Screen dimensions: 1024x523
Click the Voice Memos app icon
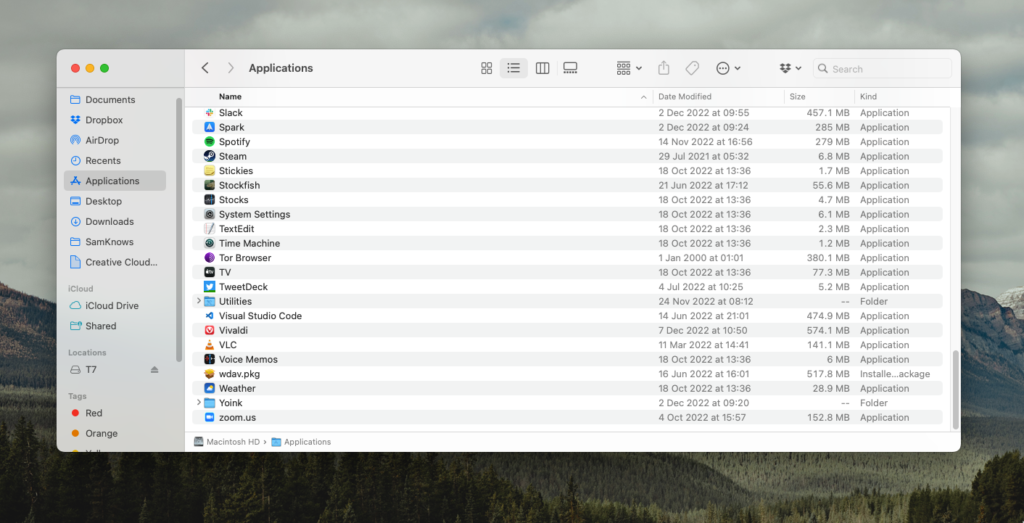[x=209, y=359]
